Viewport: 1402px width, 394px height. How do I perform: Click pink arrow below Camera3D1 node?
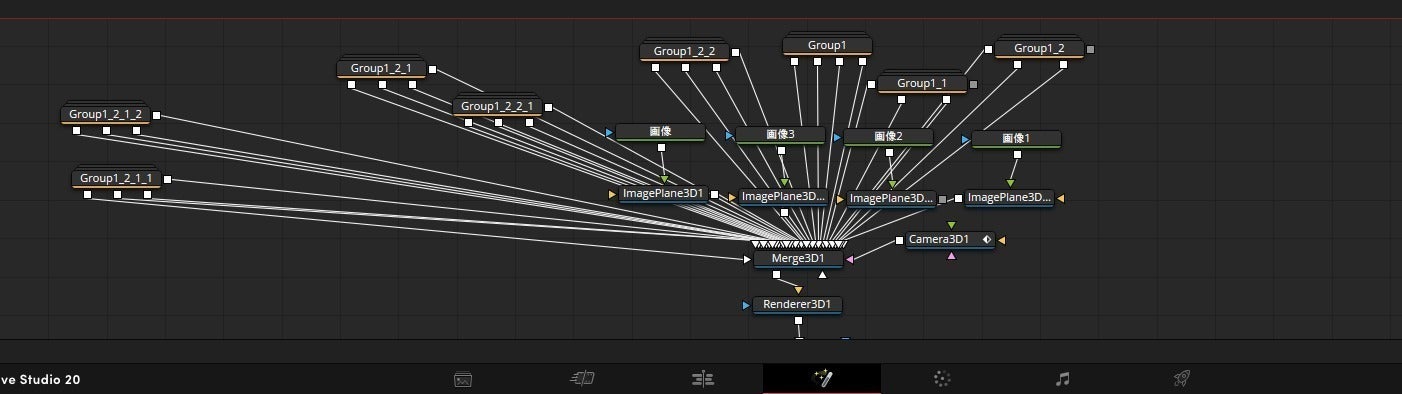[x=951, y=256]
